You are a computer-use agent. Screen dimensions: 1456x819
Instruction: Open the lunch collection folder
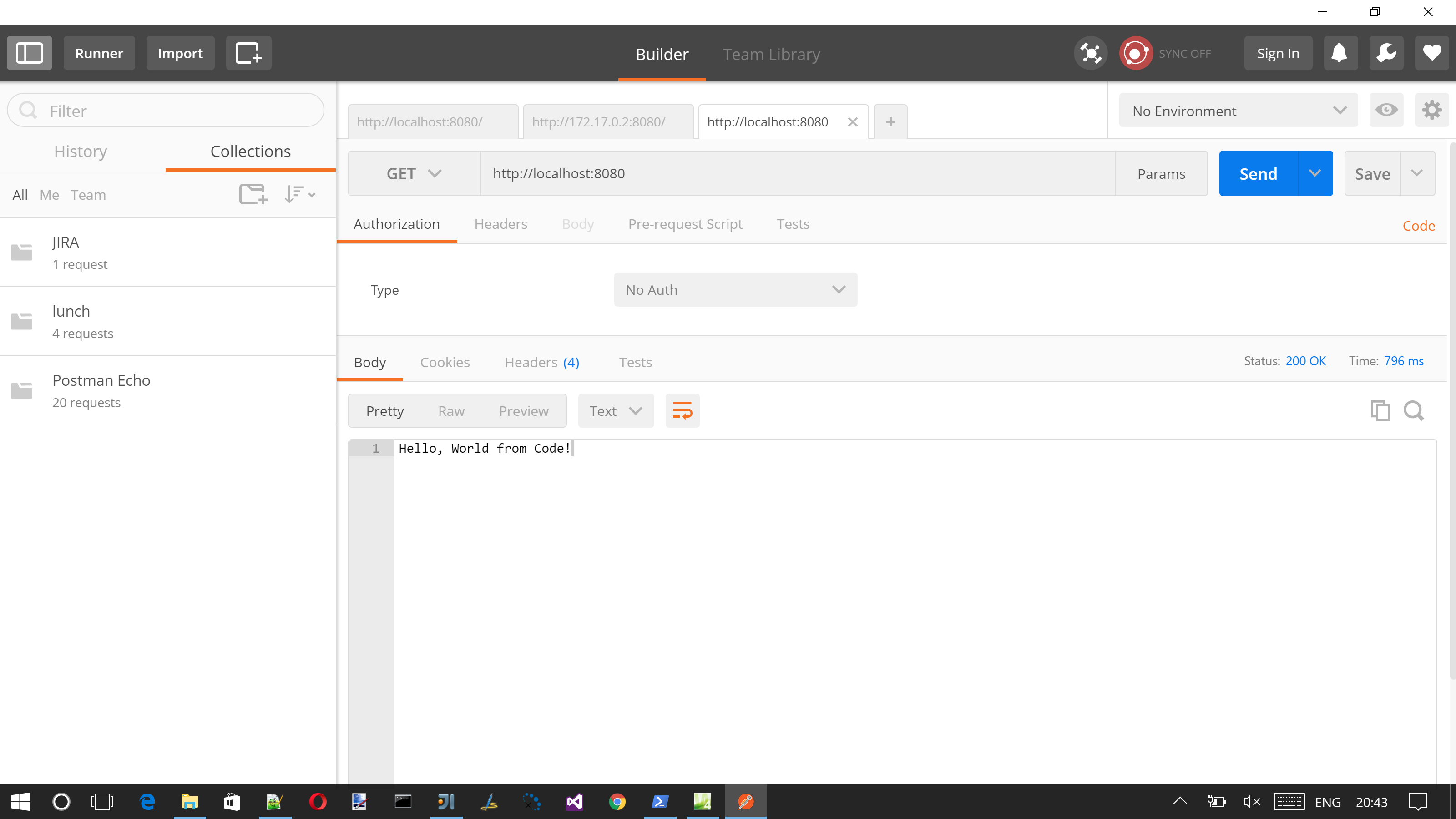click(x=168, y=322)
